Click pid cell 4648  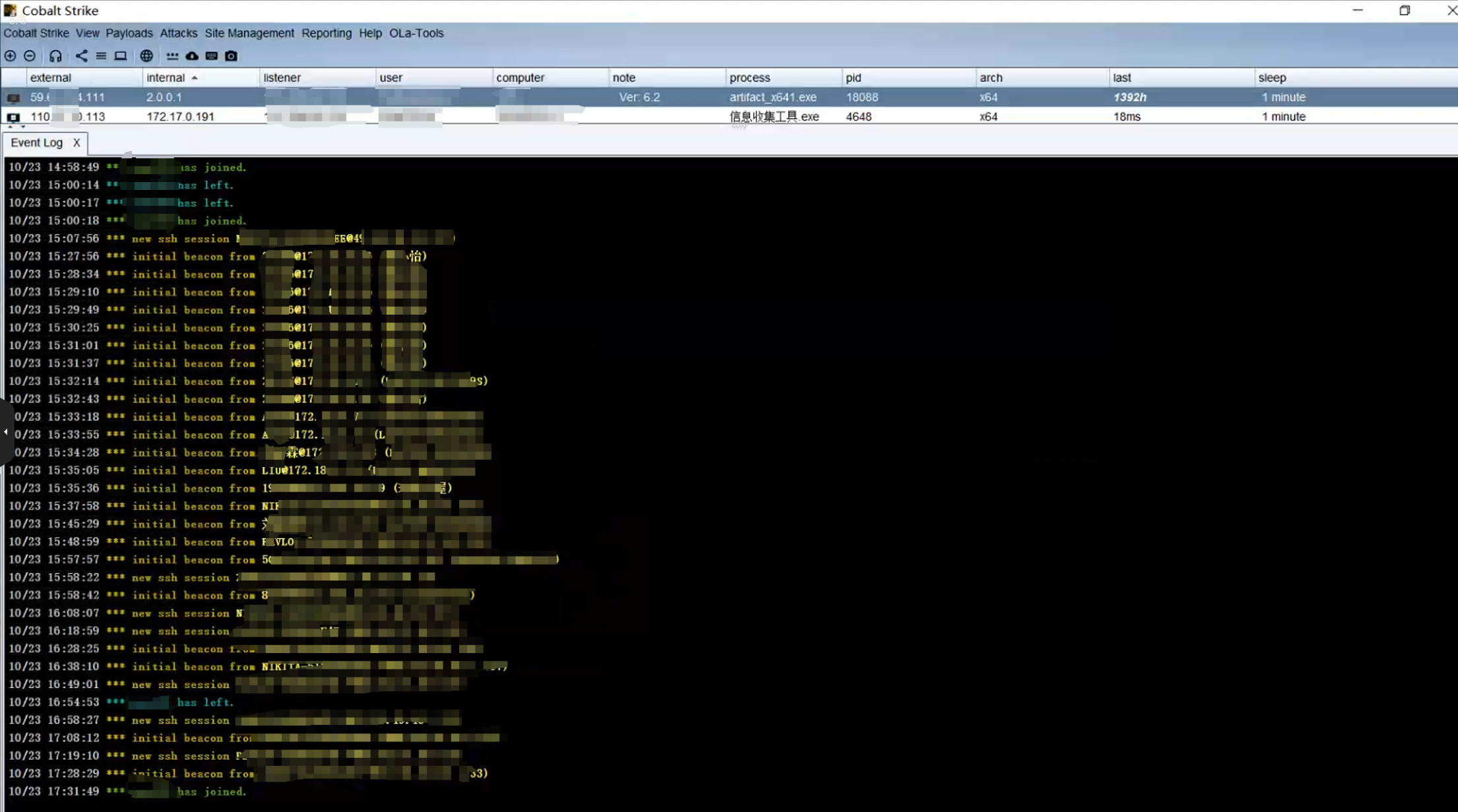point(858,117)
